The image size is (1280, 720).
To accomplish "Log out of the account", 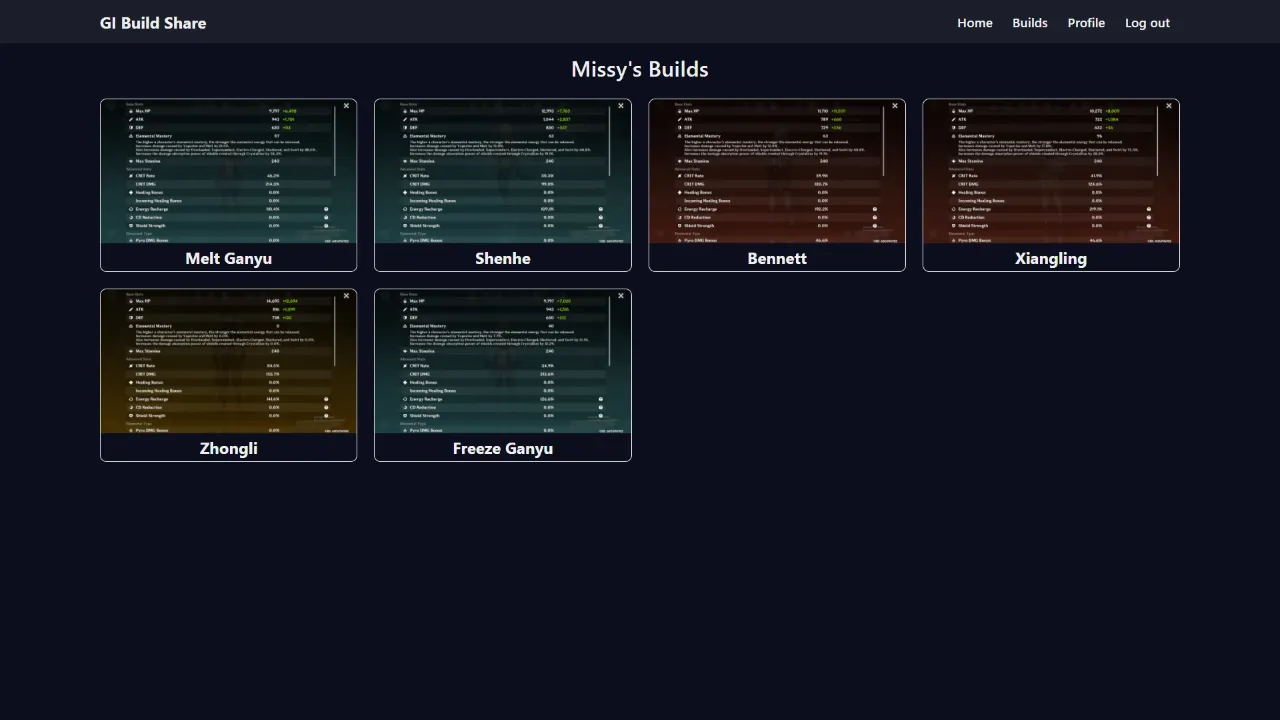I will (1146, 23).
